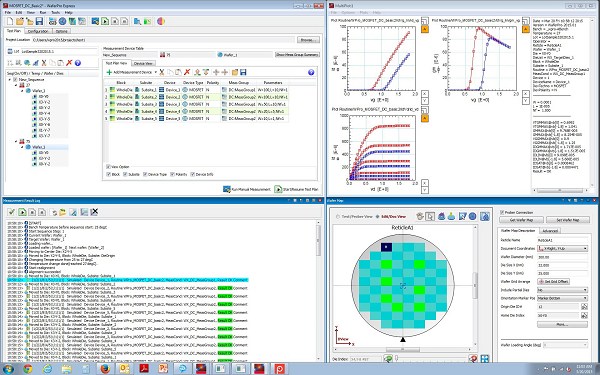Image resolution: width=600 pixels, height=375 pixels.
Task: Toggle the Device Info column checkbox
Action: click(x=192, y=174)
